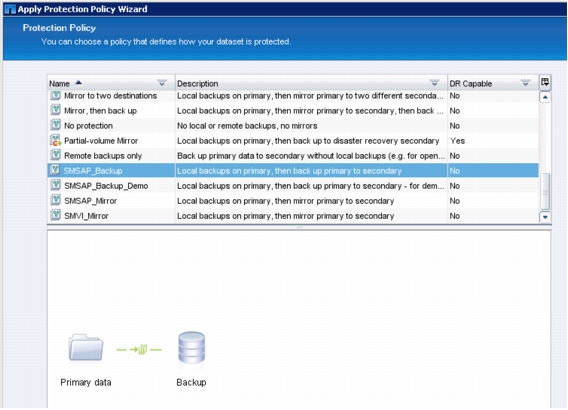Click the Partial-volume Mirror policy icon
This screenshot has height=410, width=568.
[x=55, y=140]
